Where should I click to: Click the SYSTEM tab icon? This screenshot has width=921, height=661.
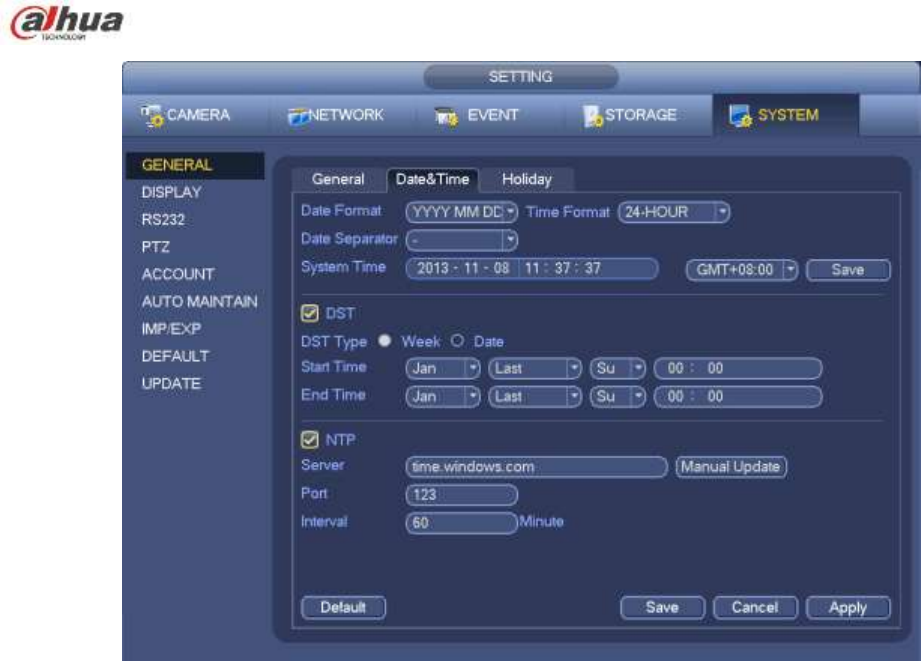(x=740, y=116)
